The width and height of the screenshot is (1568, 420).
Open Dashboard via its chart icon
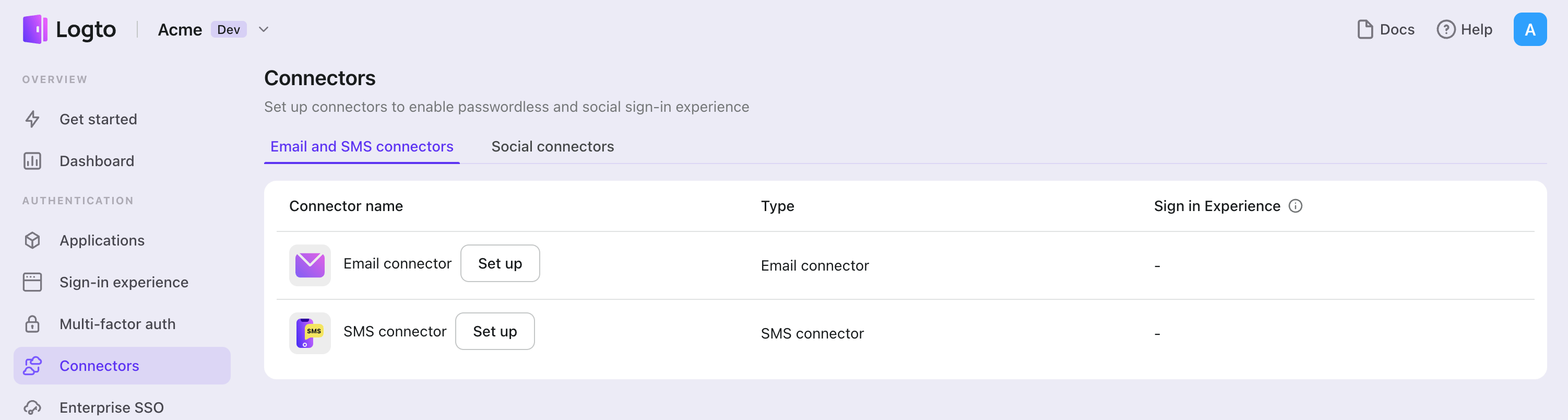(32, 160)
